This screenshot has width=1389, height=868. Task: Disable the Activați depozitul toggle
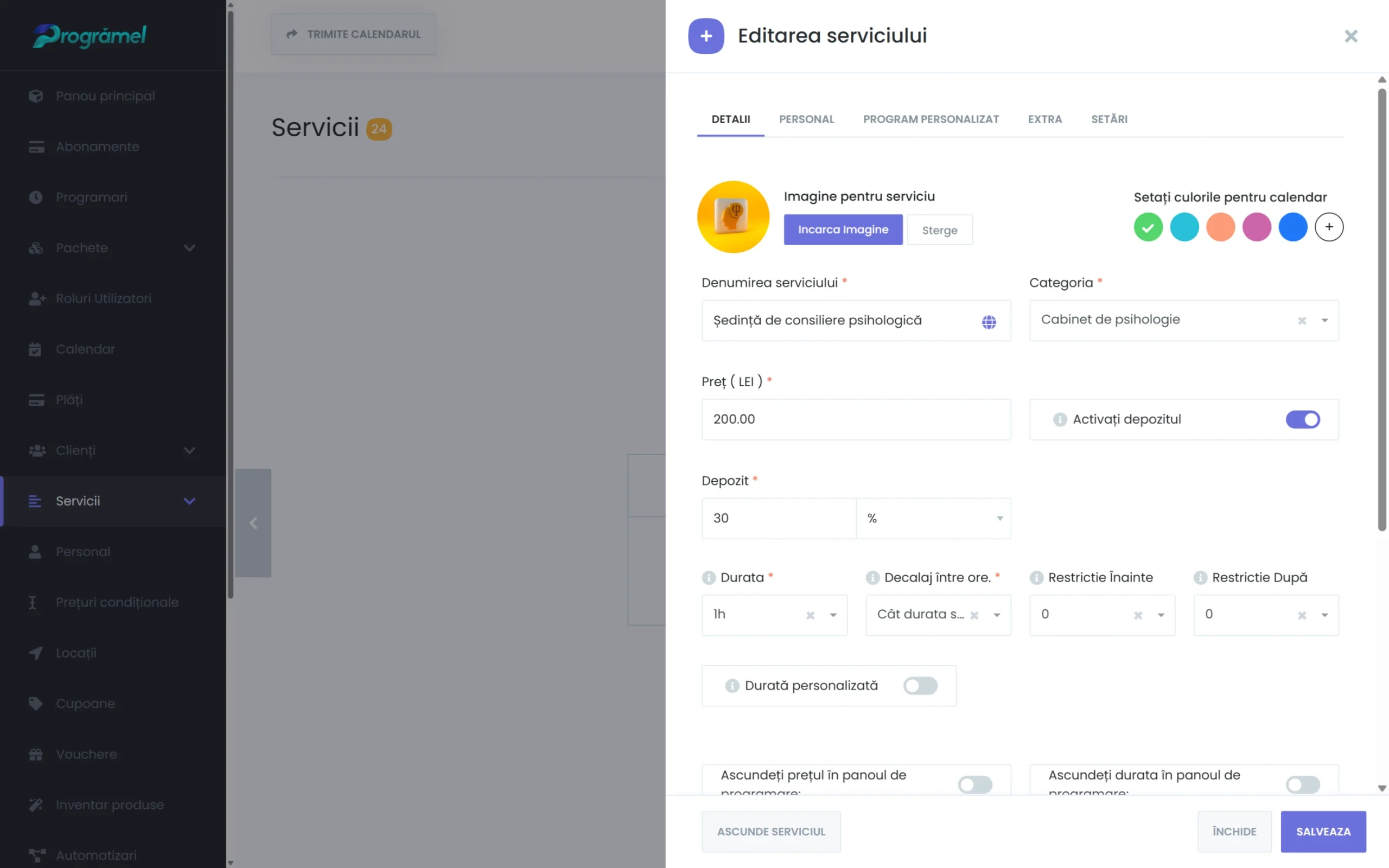click(1302, 420)
